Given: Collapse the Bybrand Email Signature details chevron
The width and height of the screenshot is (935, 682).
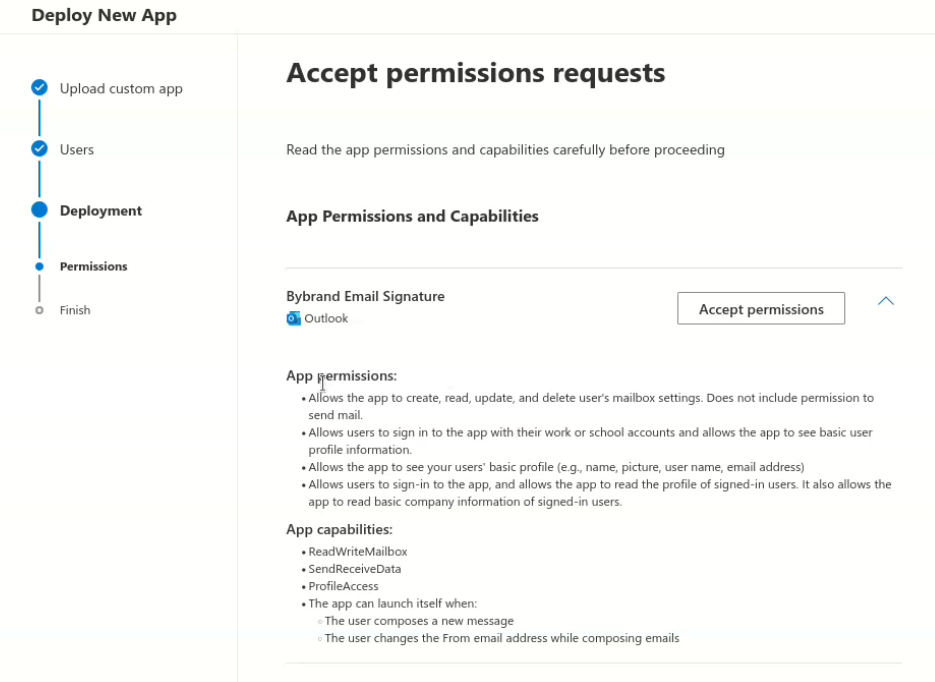Looking at the screenshot, I should (885, 301).
